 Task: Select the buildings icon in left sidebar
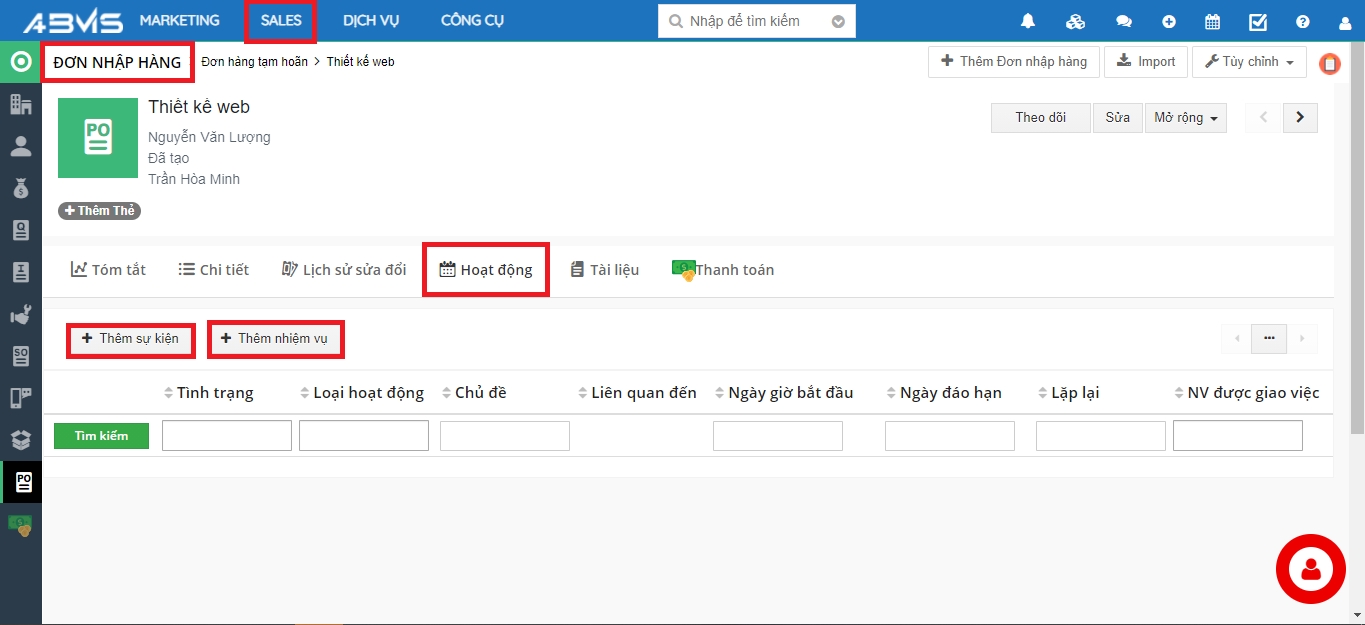[x=21, y=104]
